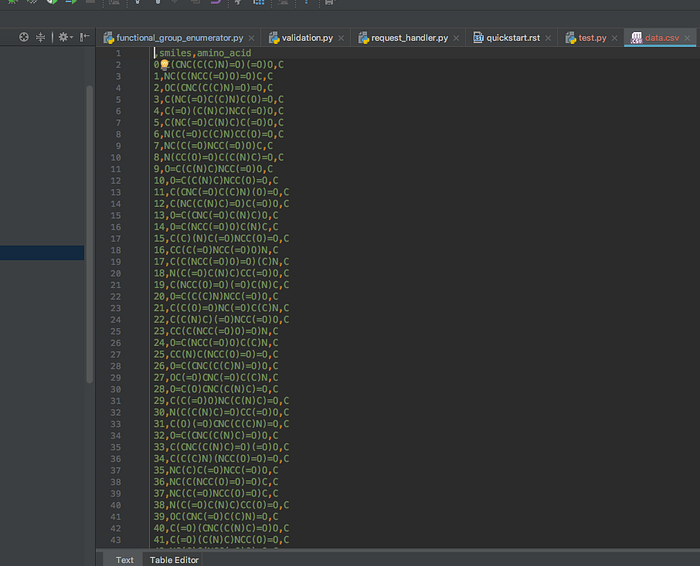
Task: Close the request_handler.py tab
Action: (456, 38)
